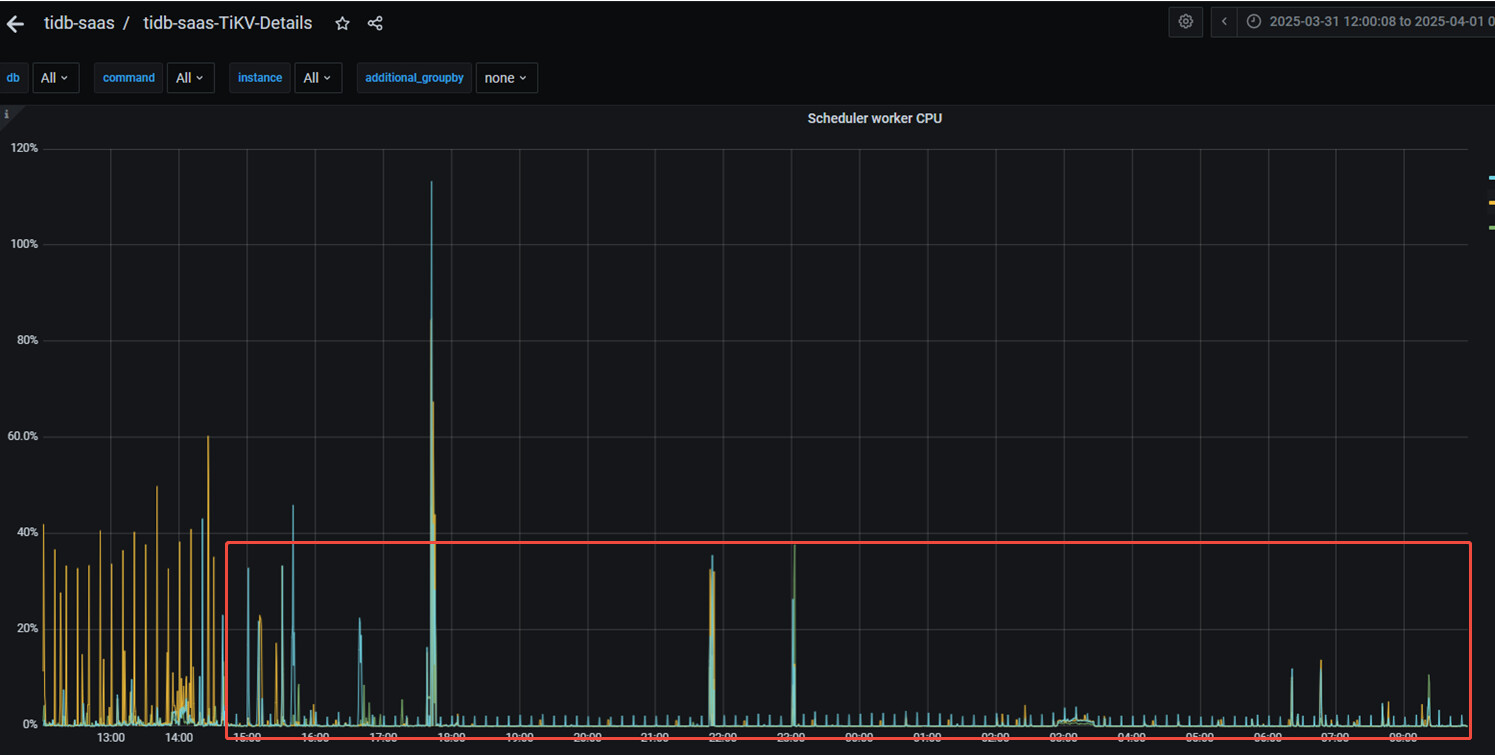
Task: Click the green legend series swatch
Action: [x=1490, y=228]
